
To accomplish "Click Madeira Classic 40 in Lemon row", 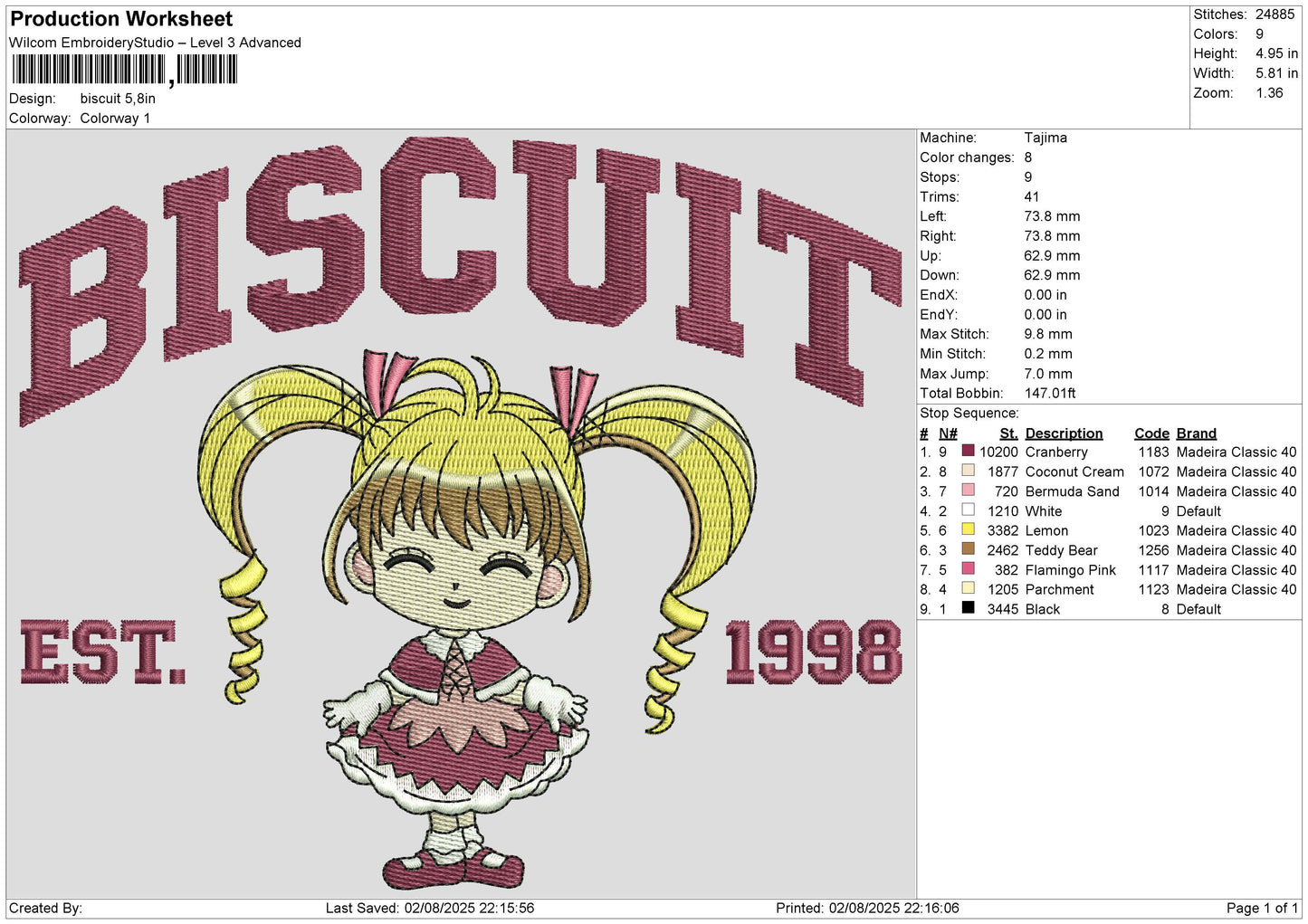I will click(1236, 530).
